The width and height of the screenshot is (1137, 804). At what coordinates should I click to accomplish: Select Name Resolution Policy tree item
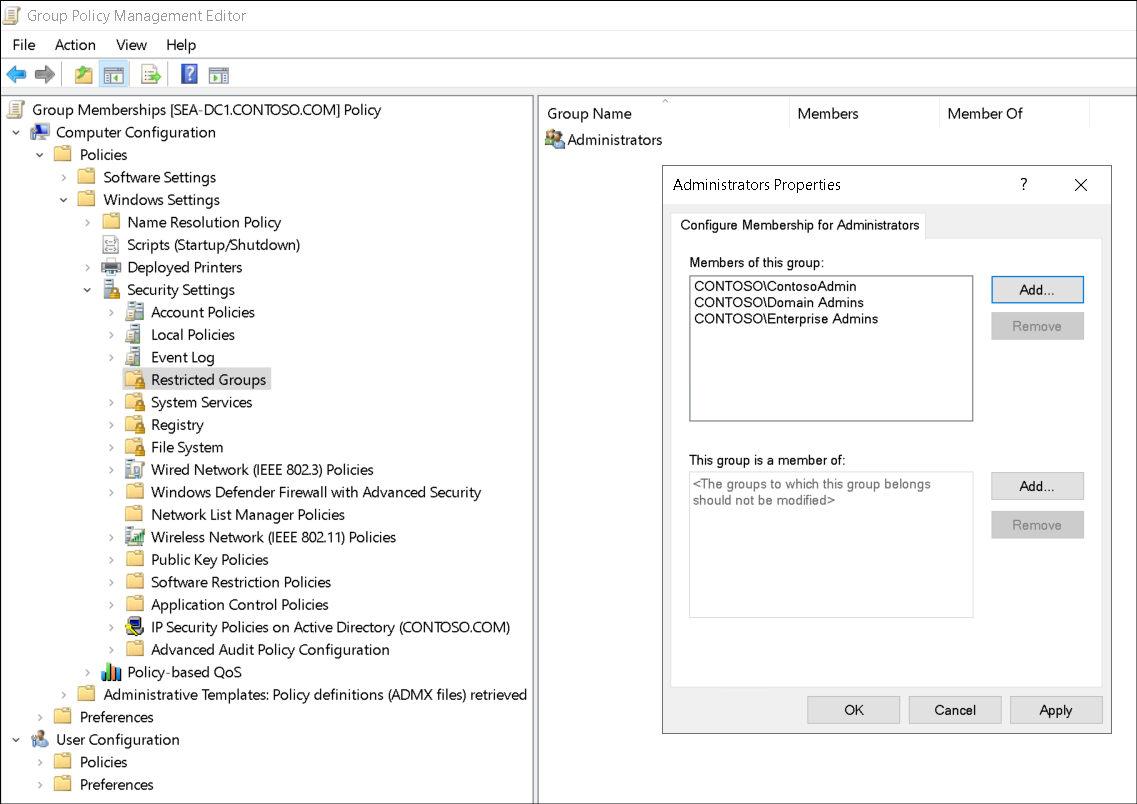point(204,222)
